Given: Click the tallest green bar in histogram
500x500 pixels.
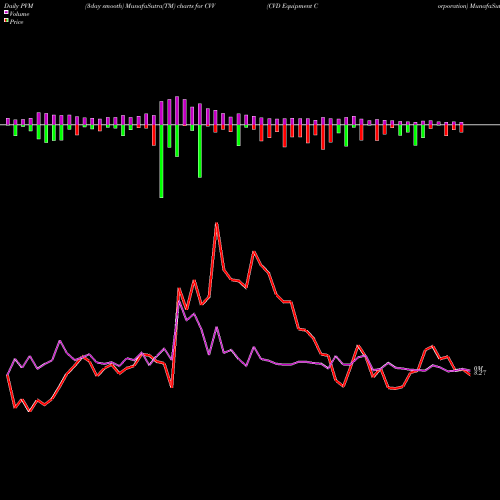Looking at the screenshot, I should [161, 161].
